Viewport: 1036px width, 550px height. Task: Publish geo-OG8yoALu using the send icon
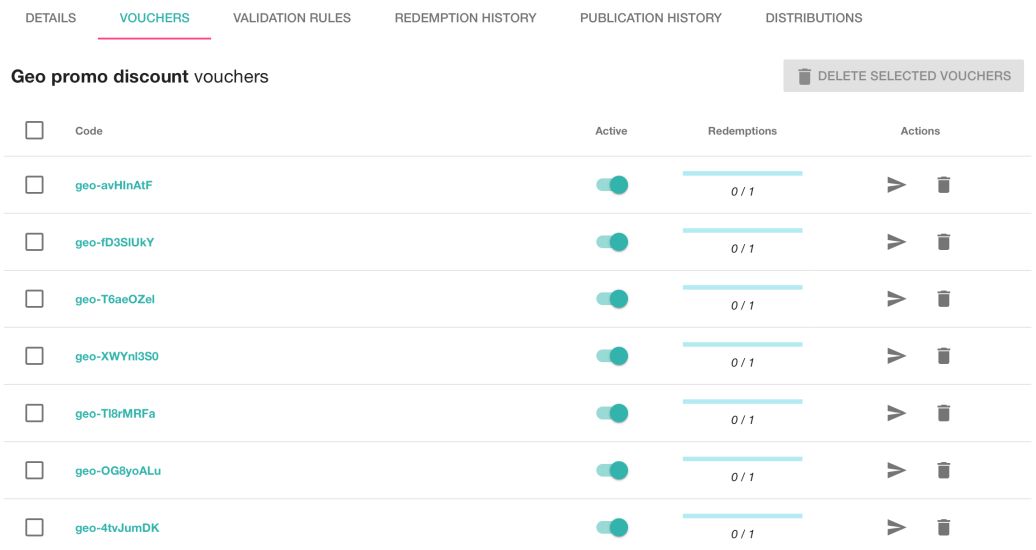click(x=896, y=470)
